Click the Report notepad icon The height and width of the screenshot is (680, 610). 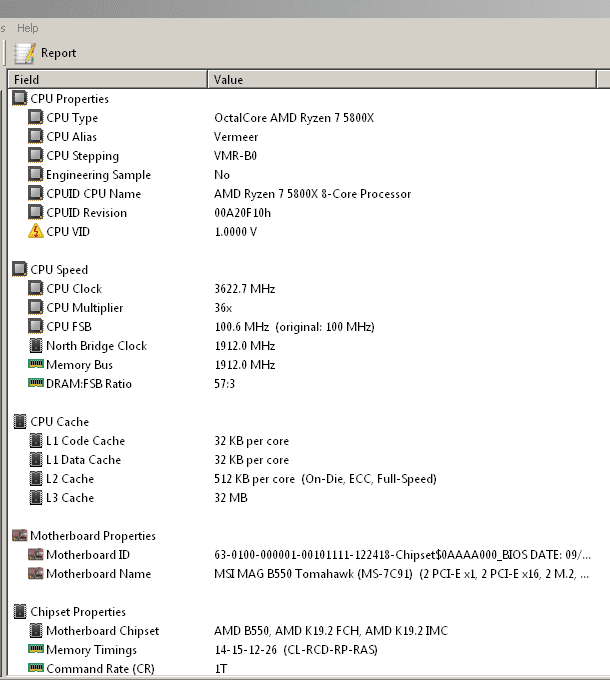24,53
